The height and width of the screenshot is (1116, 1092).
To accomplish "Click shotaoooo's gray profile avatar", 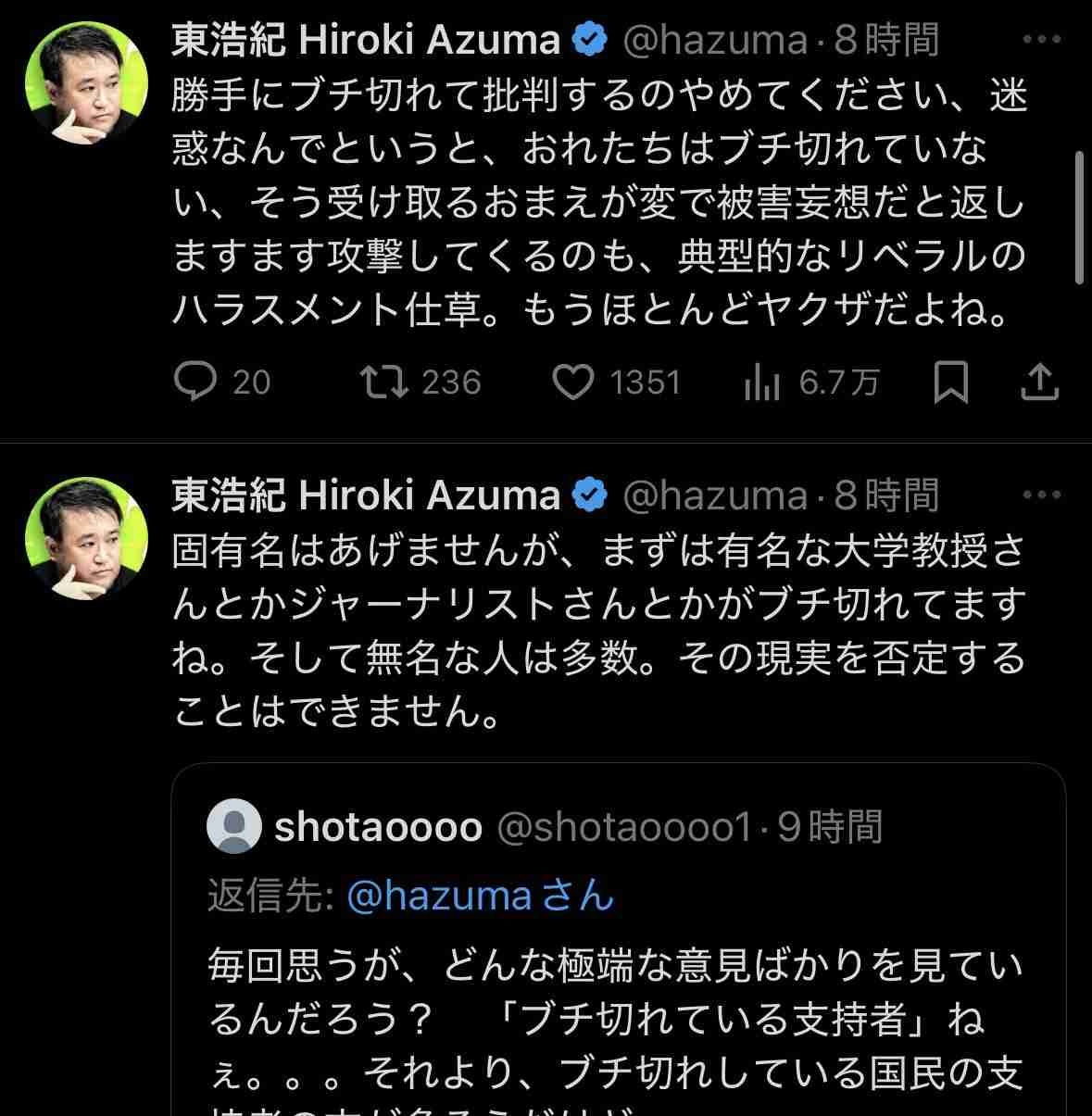I will point(234,825).
